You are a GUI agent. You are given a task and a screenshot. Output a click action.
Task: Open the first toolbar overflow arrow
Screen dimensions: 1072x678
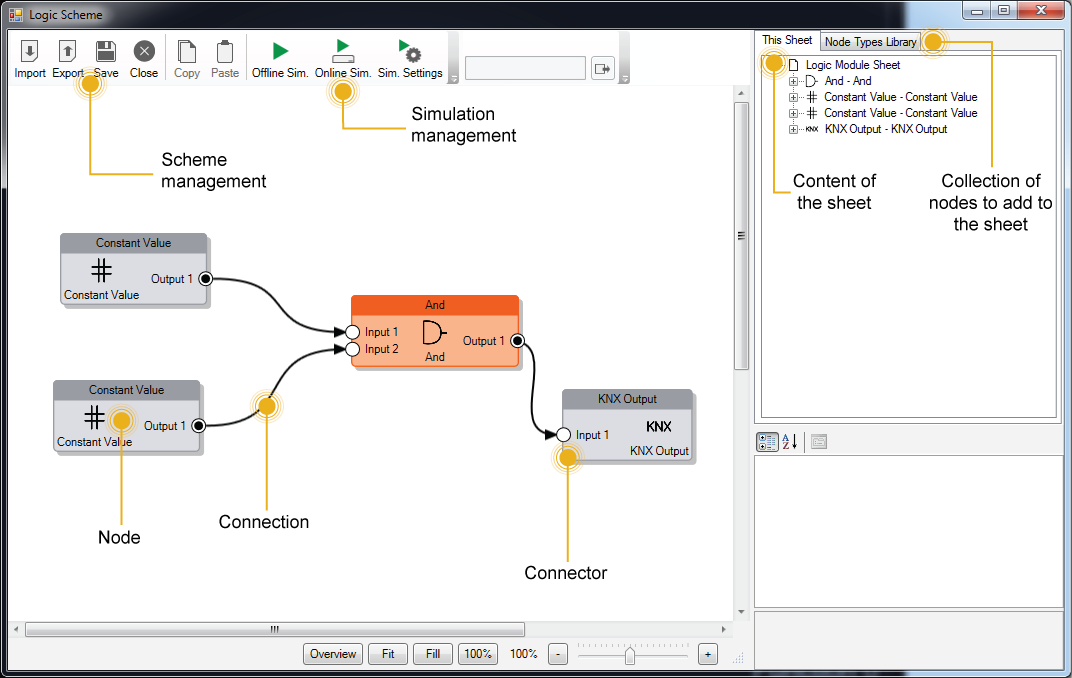(x=453, y=79)
